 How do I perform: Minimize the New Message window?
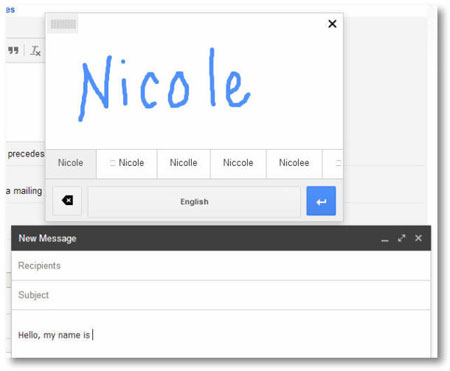click(385, 239)
